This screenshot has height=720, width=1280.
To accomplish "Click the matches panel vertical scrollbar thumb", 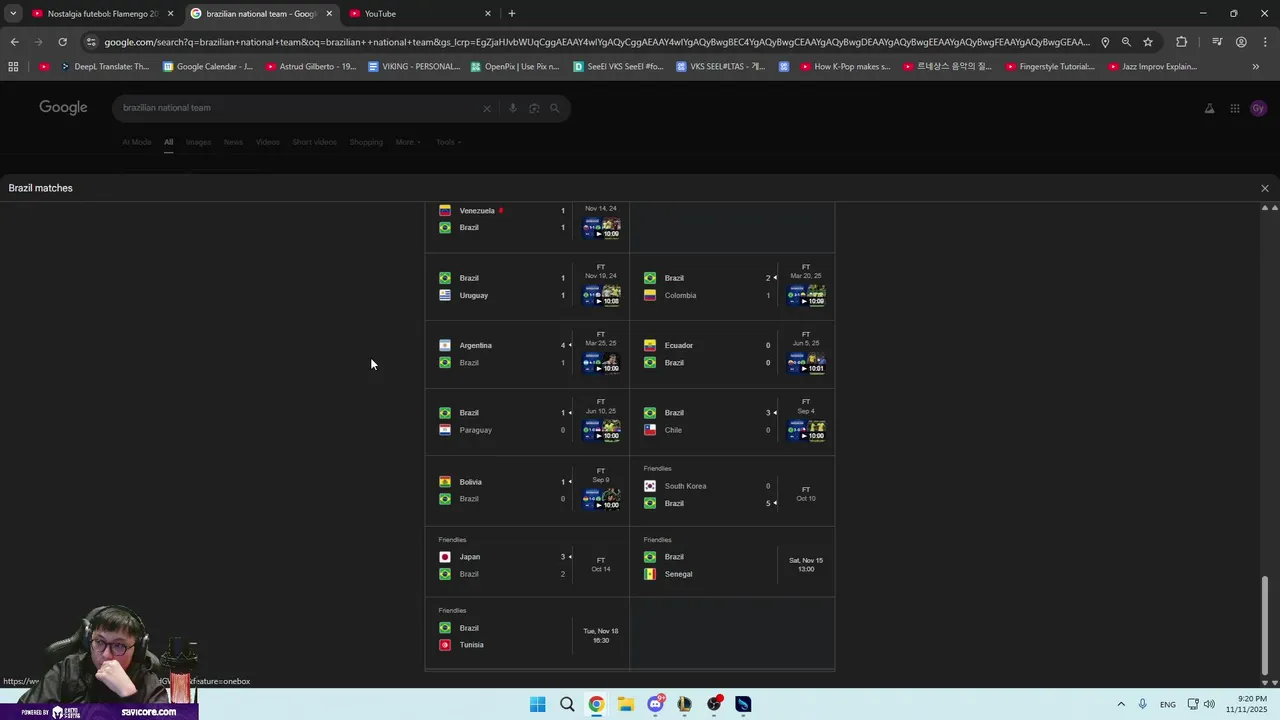I will click(x=1265, y=625).
